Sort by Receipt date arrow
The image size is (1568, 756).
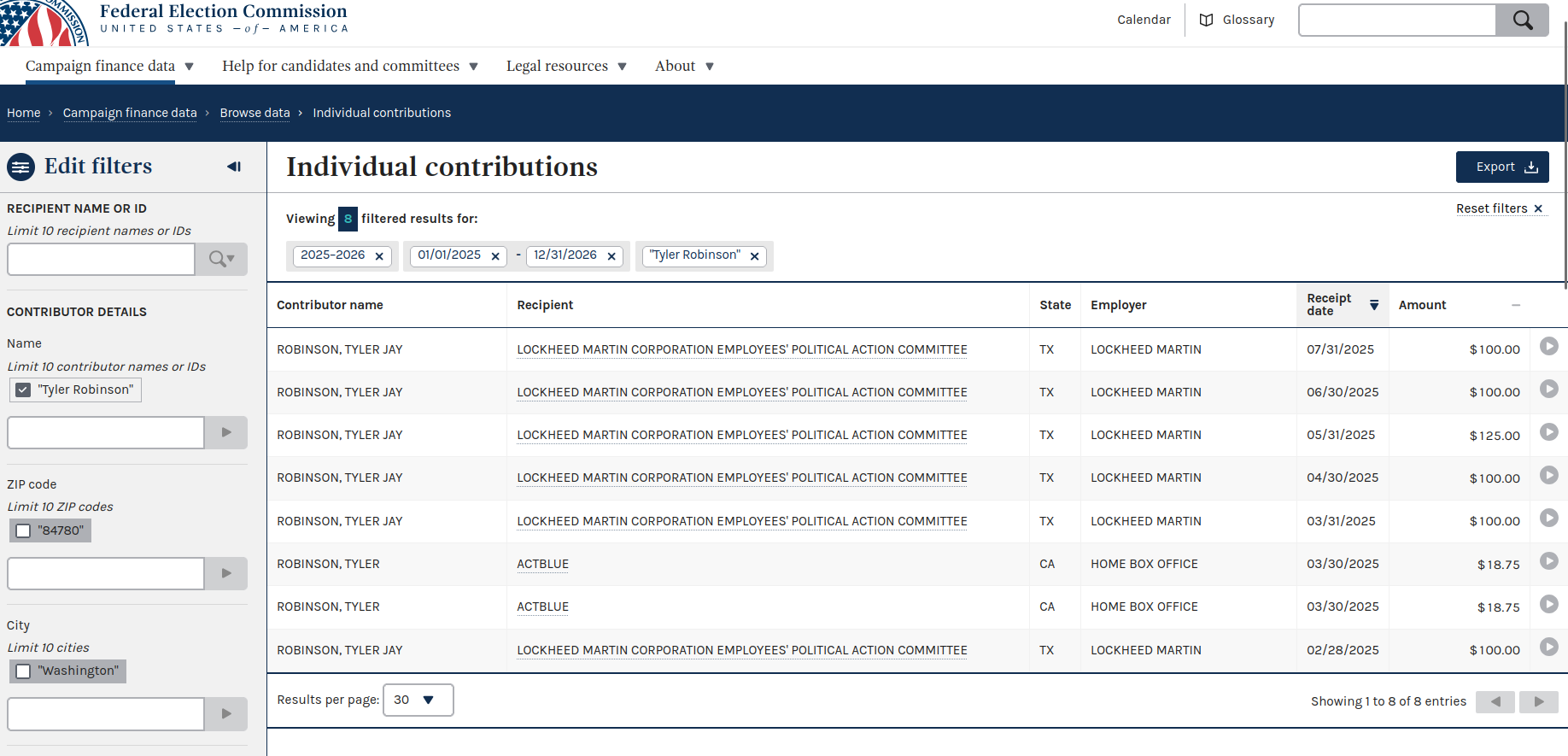coord(1374,305)
